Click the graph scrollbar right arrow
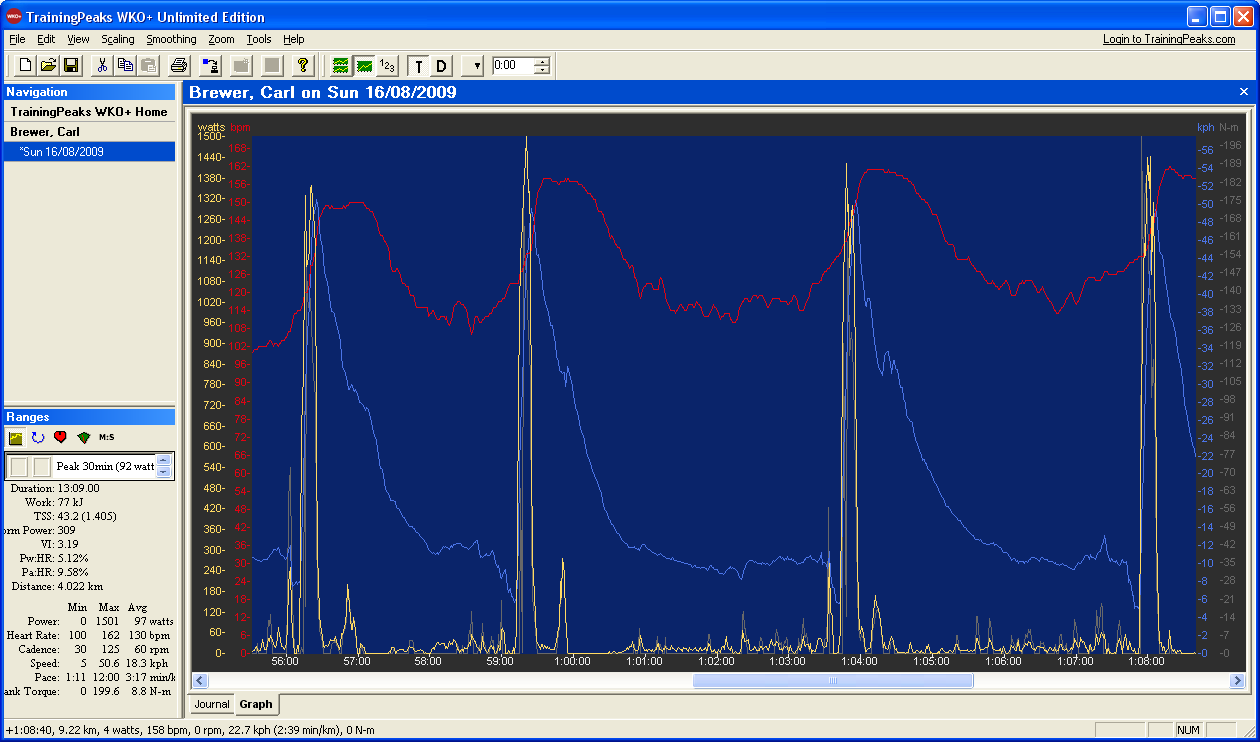This screenshot has height=742, width=1260. point(1238,681)
